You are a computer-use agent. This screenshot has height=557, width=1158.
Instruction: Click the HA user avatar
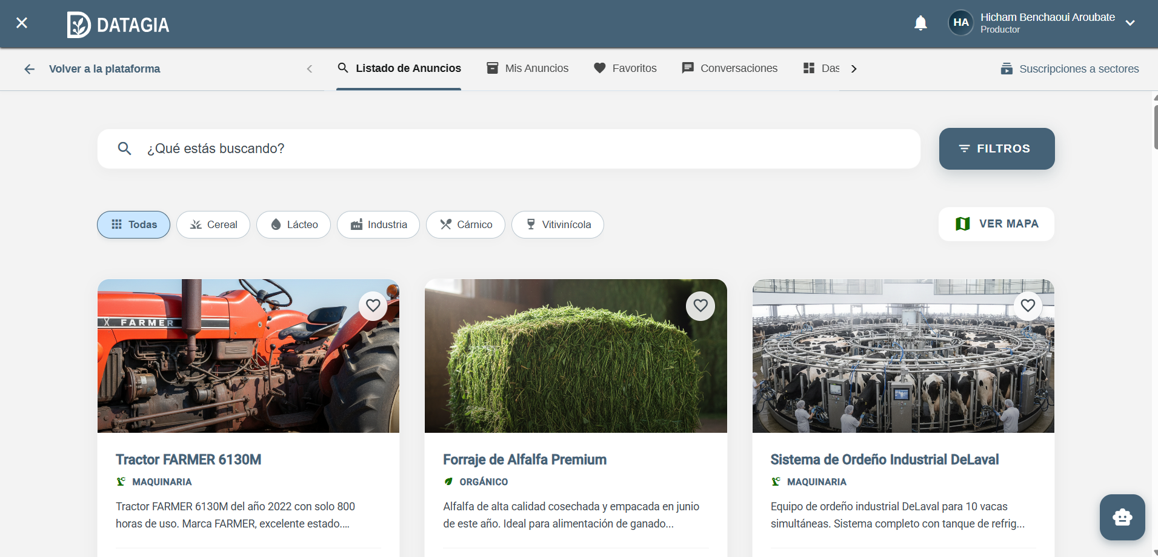click(x=961, y=23)
